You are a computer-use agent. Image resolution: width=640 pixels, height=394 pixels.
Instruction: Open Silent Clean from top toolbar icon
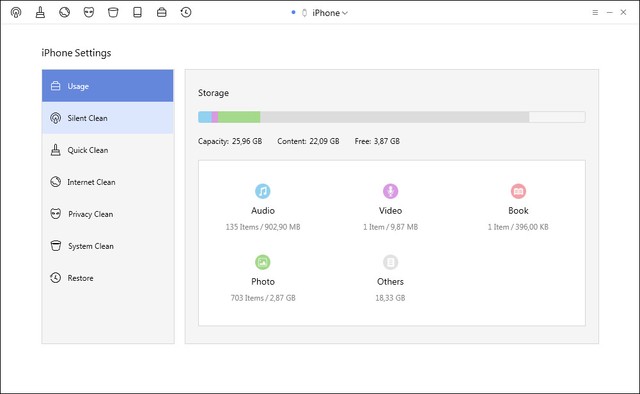tap(16, 13)
